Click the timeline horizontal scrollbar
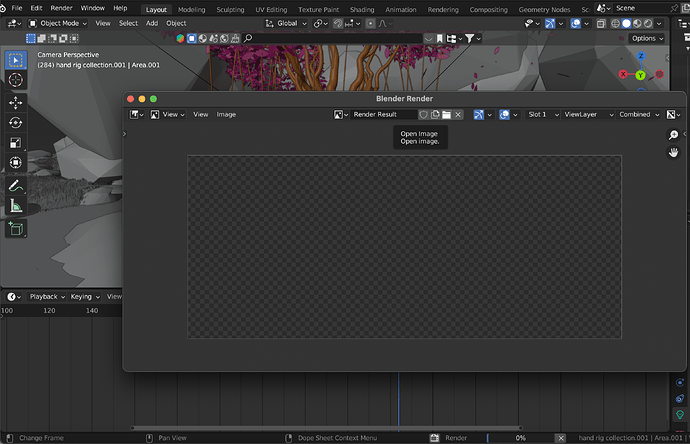 (327, 428)
